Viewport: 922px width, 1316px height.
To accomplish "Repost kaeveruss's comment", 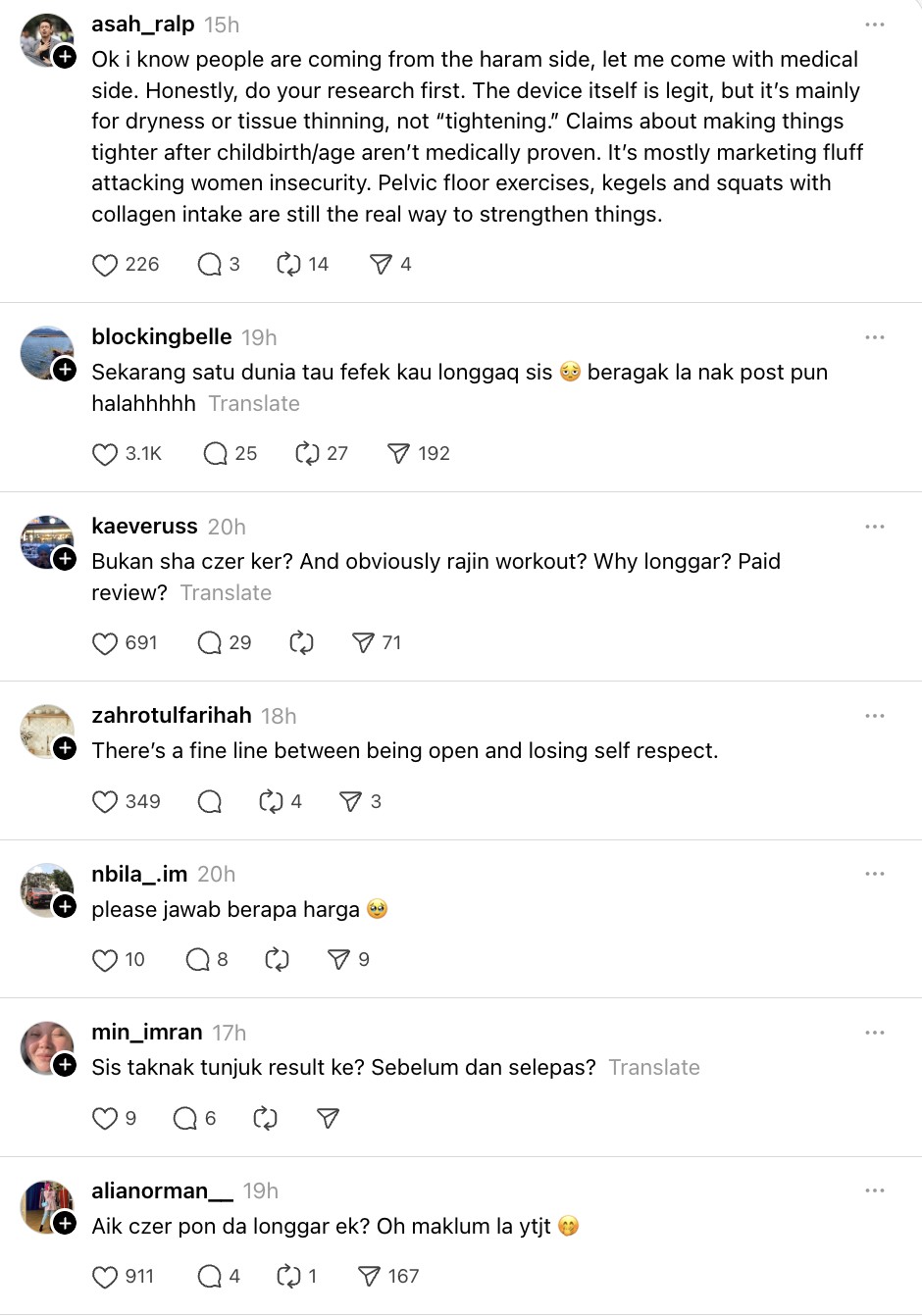I will [301, 643].
